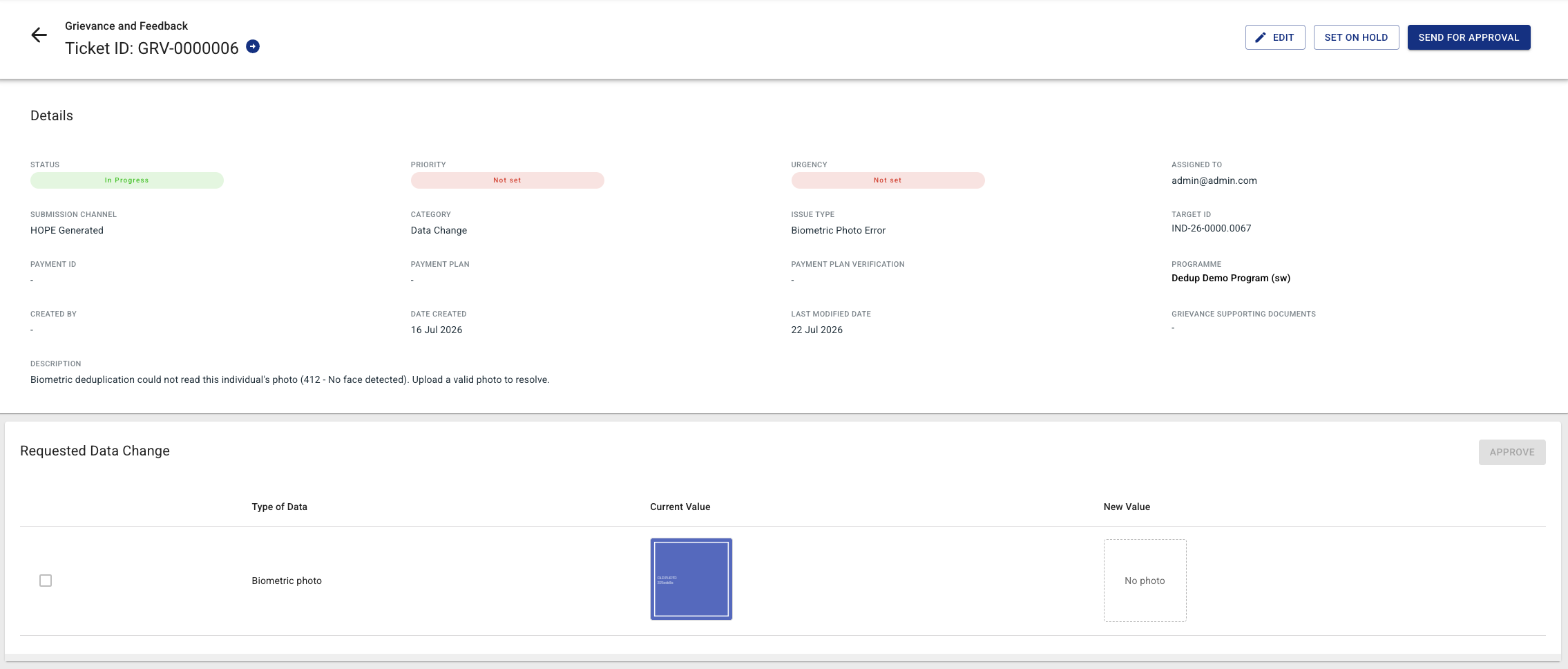Go back using the left arrow icon

39,35
